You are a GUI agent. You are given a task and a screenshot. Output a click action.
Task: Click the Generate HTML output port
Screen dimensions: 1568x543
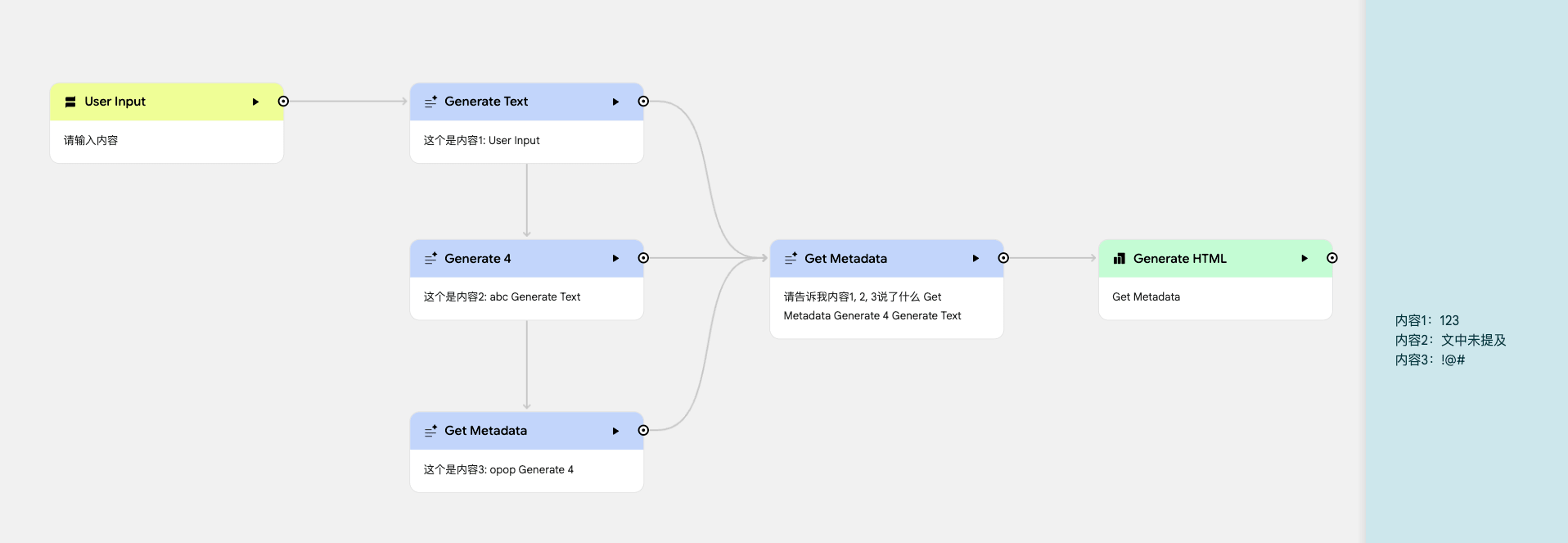(1332, 258)
